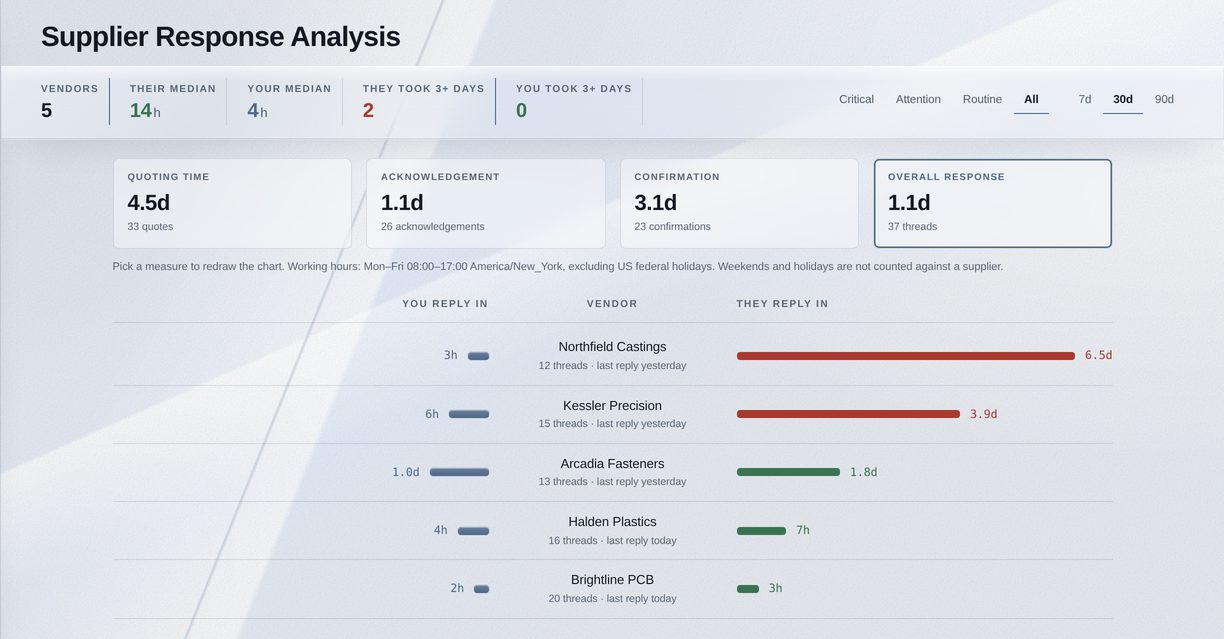The height and width of the screenshot is (639, 1224).
Task: Select the All filter tab
Action: (x=1031, y=99)
